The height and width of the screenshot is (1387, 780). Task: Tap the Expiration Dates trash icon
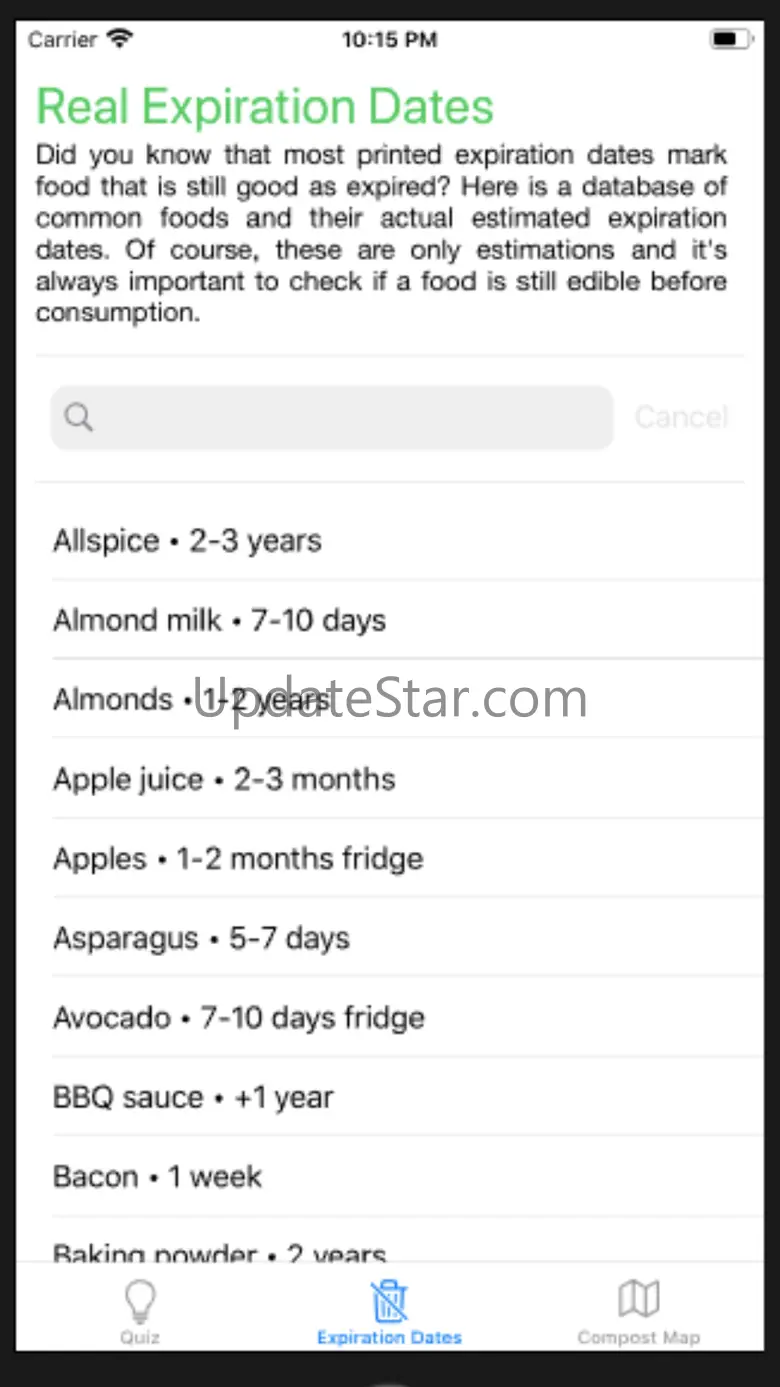point(389,1301)
